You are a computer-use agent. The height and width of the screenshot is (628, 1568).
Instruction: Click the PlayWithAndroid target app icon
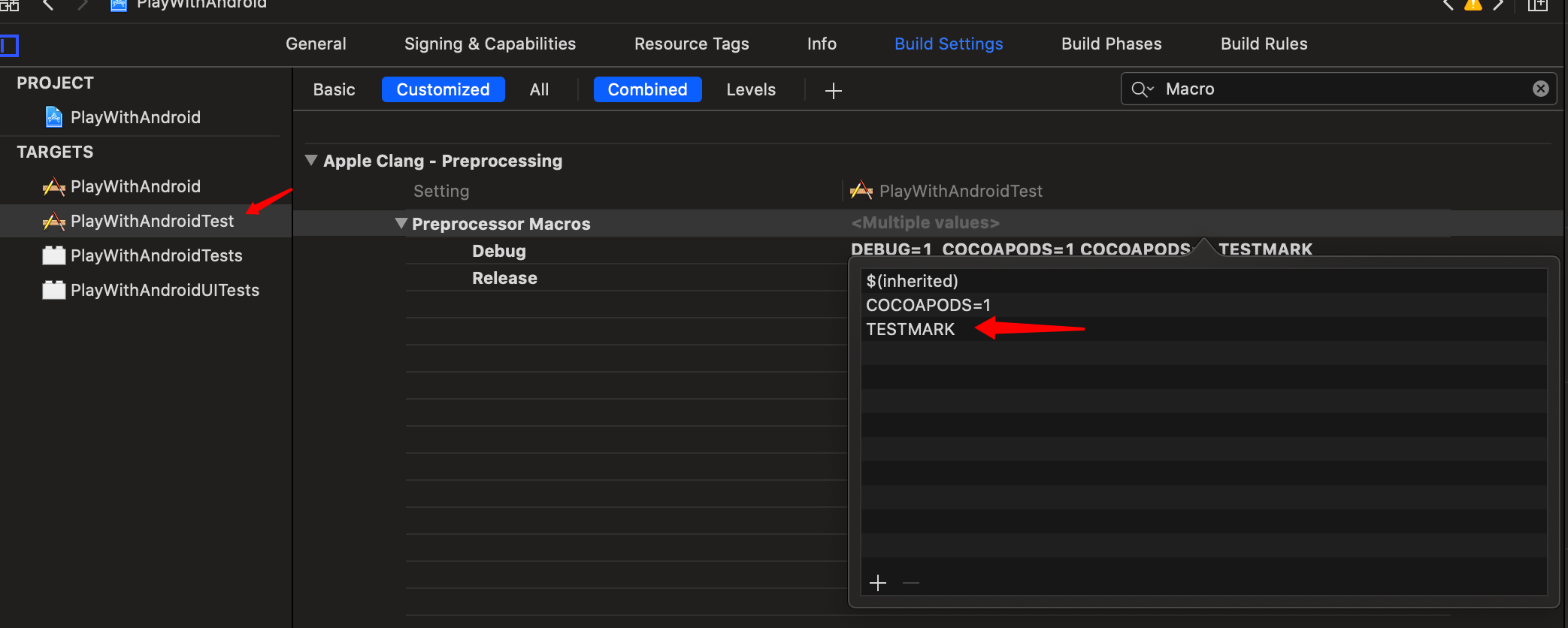click(x=54, y=186)
